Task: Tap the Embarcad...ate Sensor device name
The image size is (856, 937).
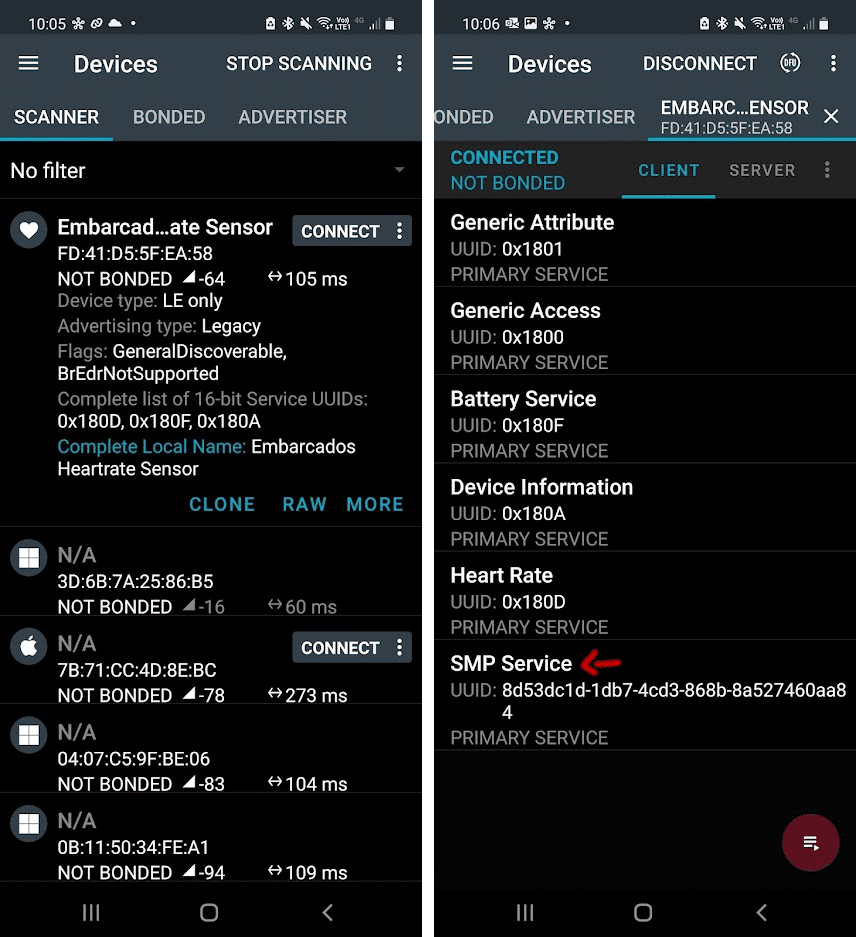Action: click(x=164, y=227)
